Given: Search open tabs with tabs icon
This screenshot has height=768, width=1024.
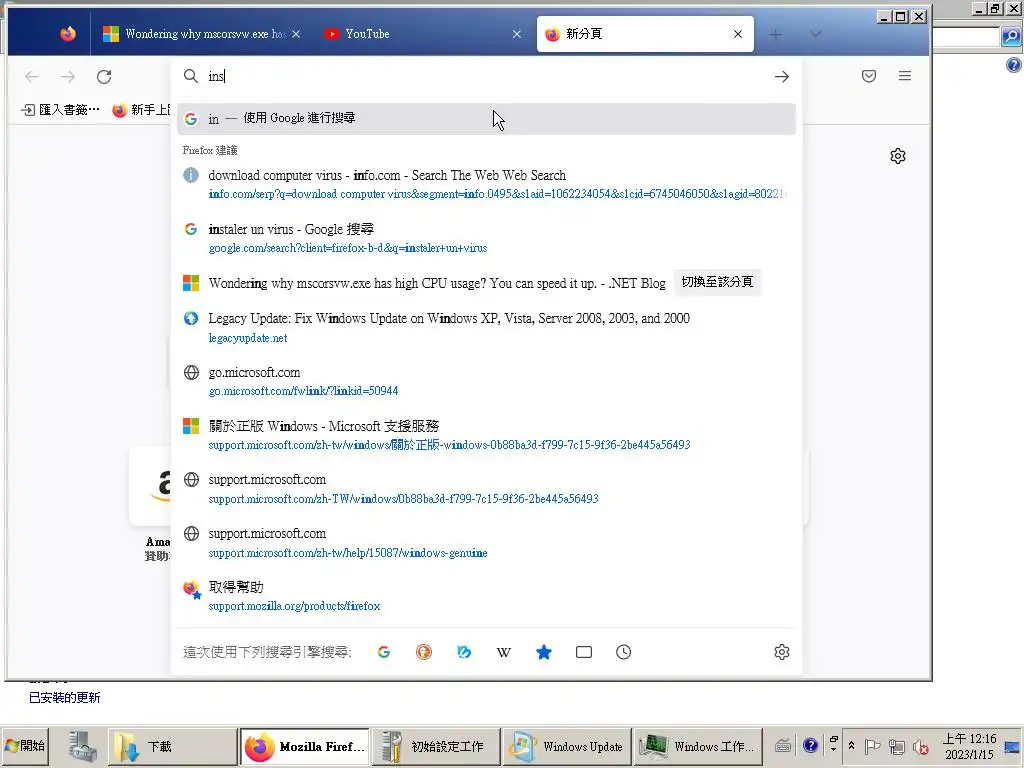Looking at the screenshot, I should click(584, 652).
